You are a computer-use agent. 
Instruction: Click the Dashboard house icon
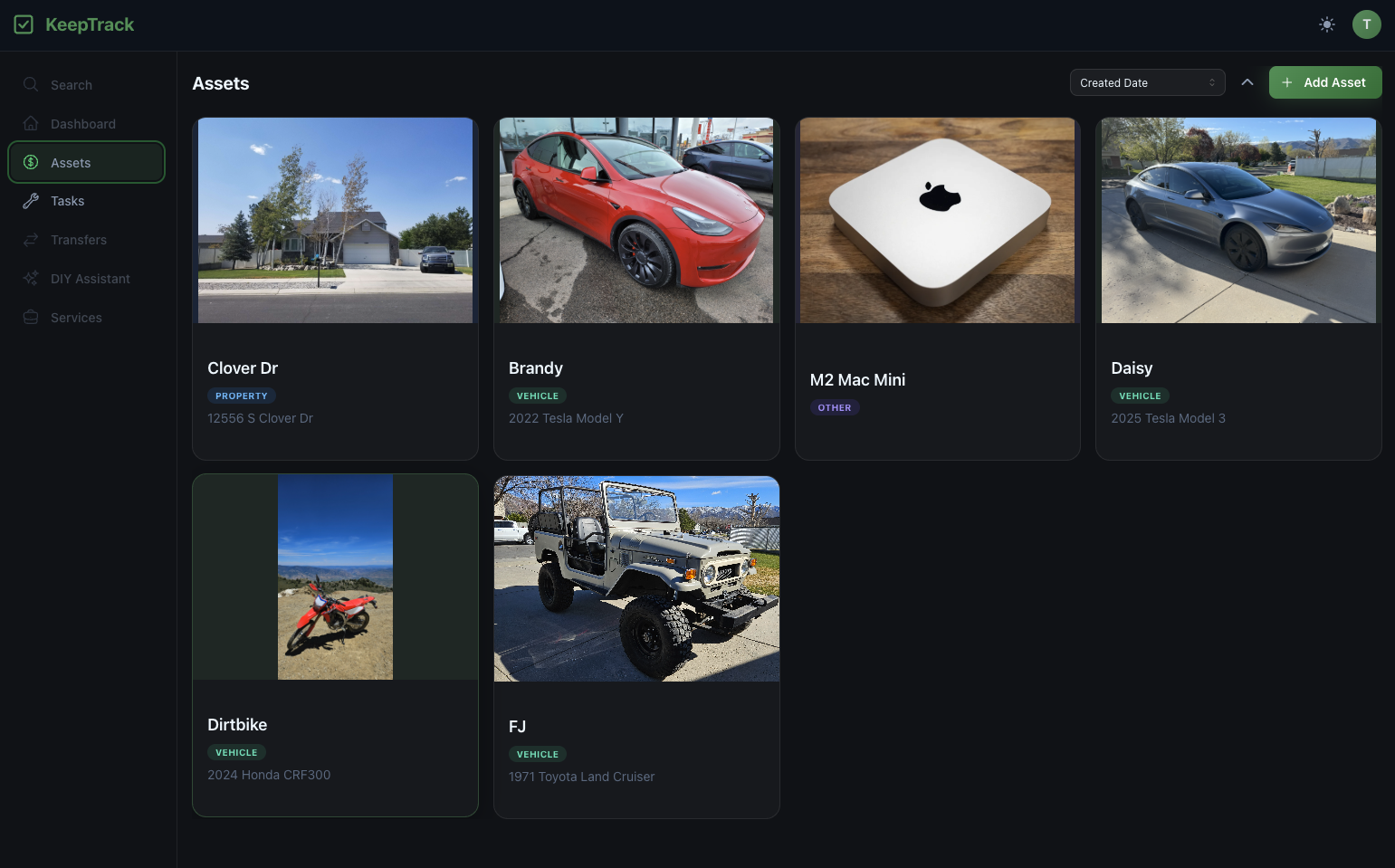tap(31, 123)
